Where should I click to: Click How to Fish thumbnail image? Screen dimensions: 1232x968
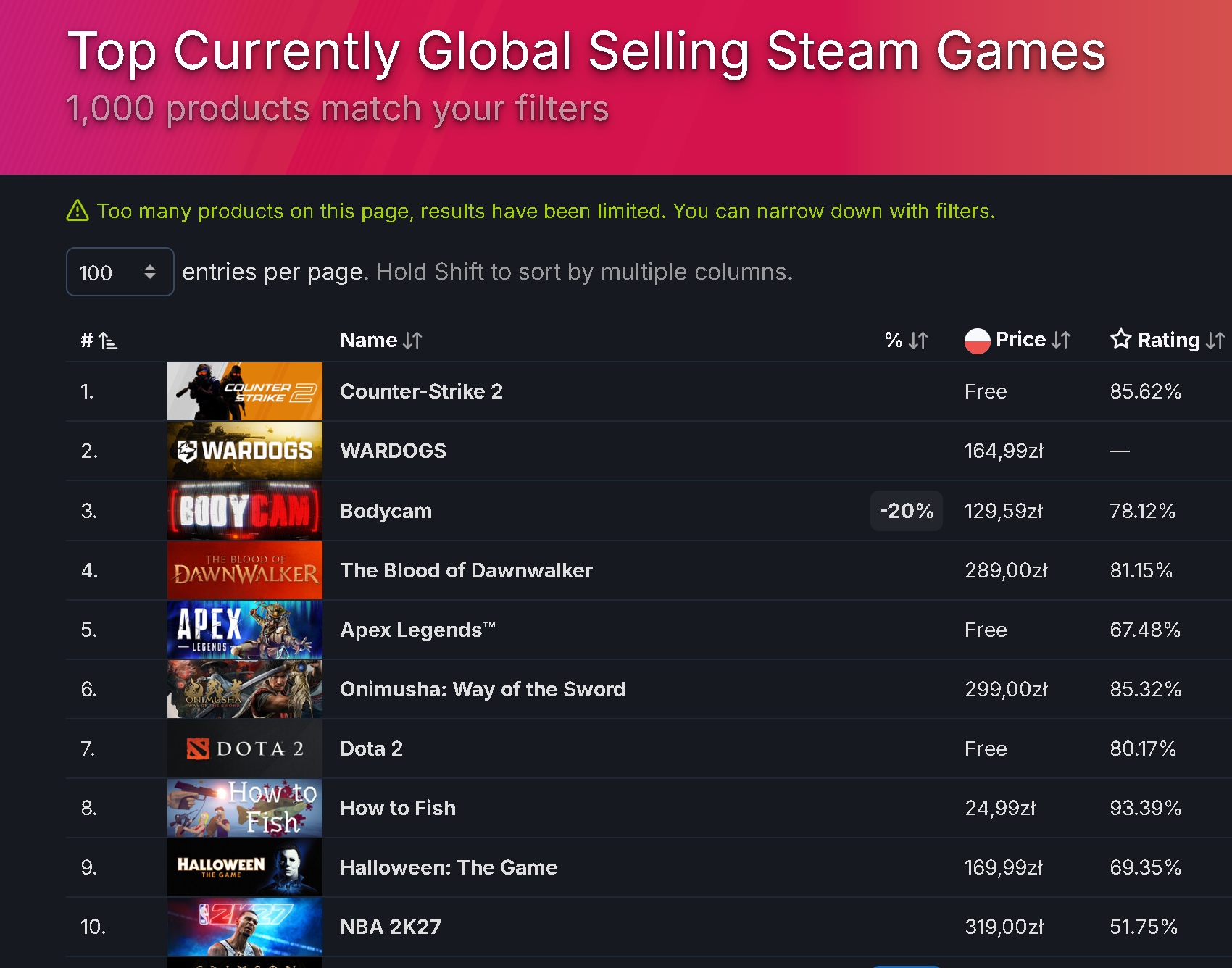point(245,808)
